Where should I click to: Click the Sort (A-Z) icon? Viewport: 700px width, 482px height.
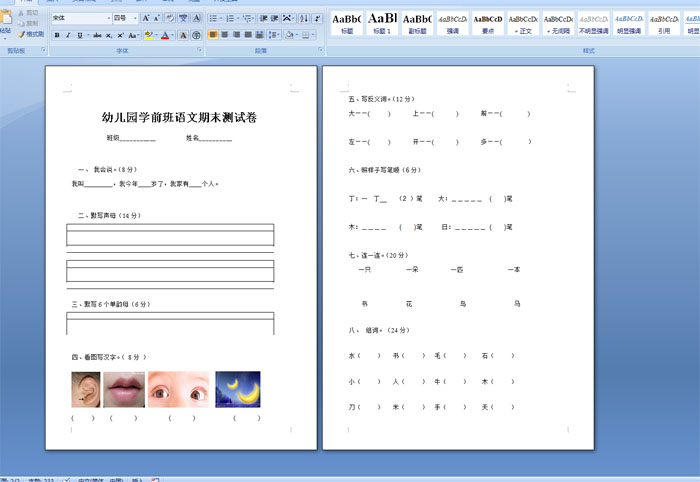pyautogui.click(x=304, y=18)
